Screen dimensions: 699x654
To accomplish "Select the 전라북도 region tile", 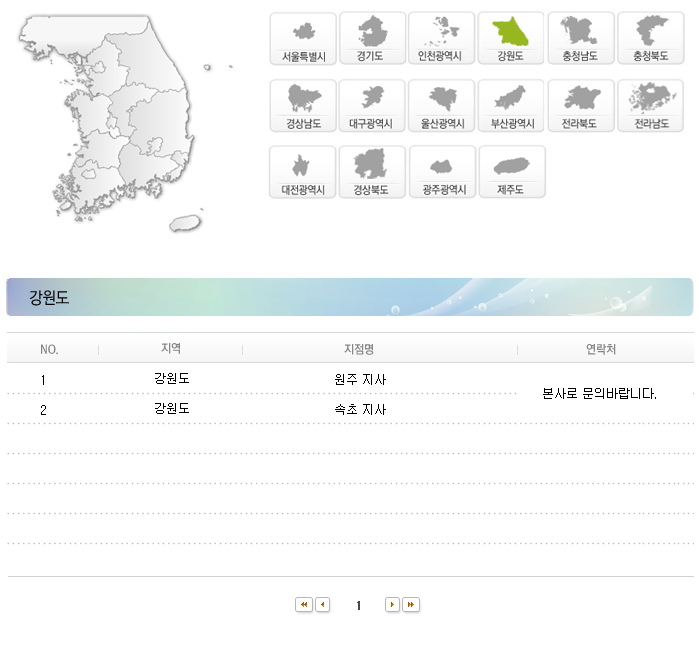I will pos(581,106).
